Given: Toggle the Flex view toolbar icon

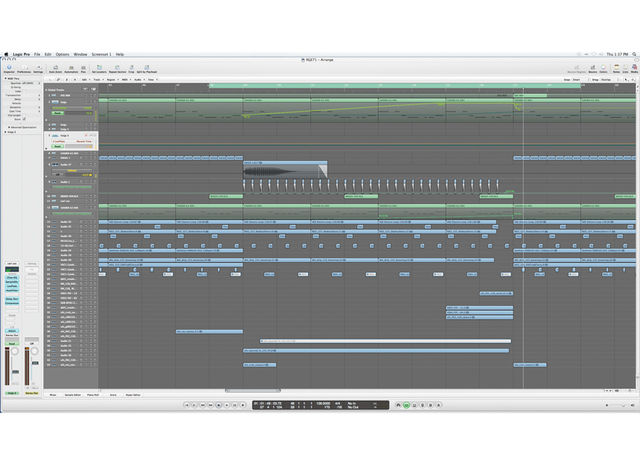Looking at the screenshot, I should pos(83,69).
